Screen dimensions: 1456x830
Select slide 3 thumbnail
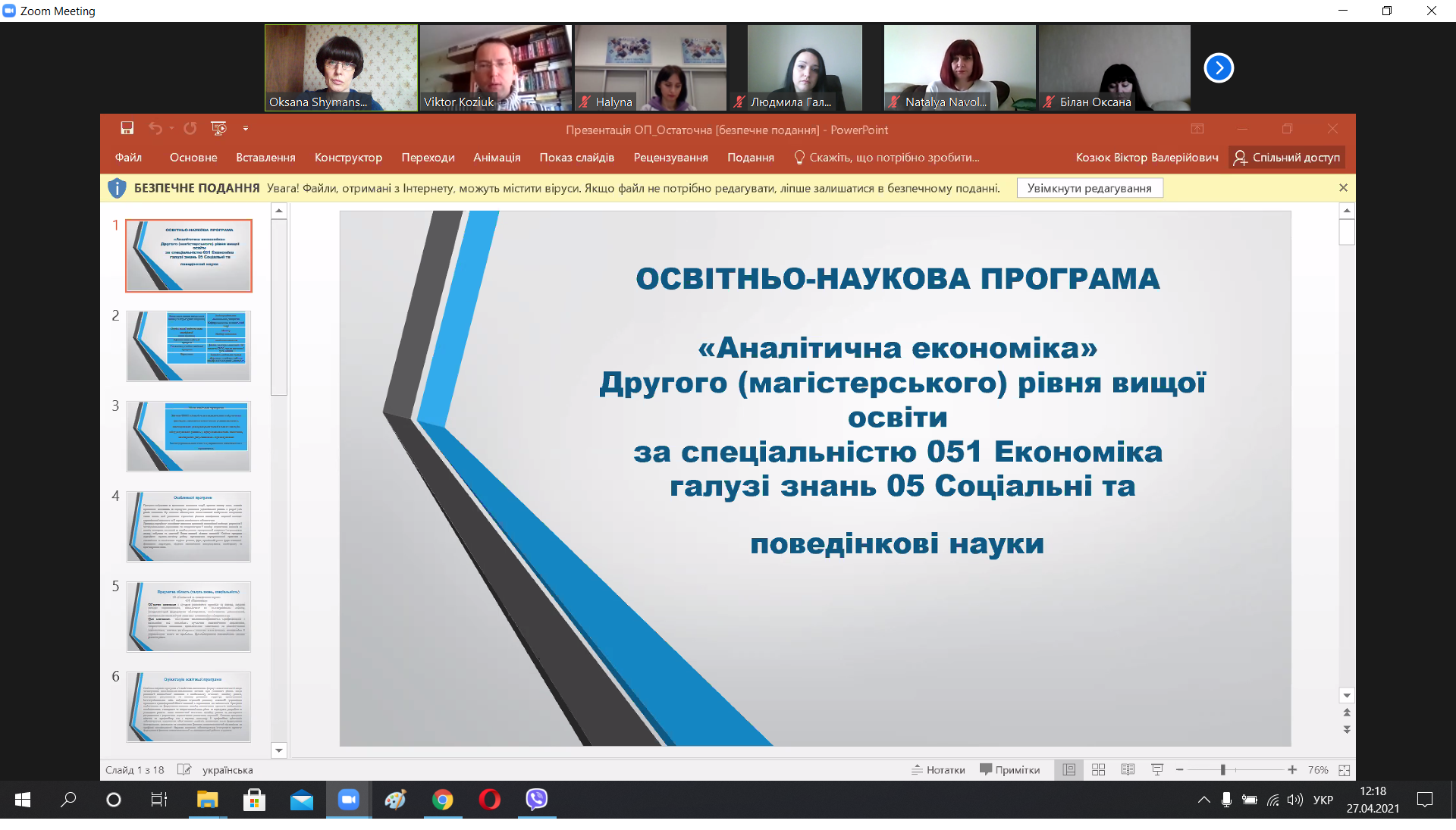[189, 436]
